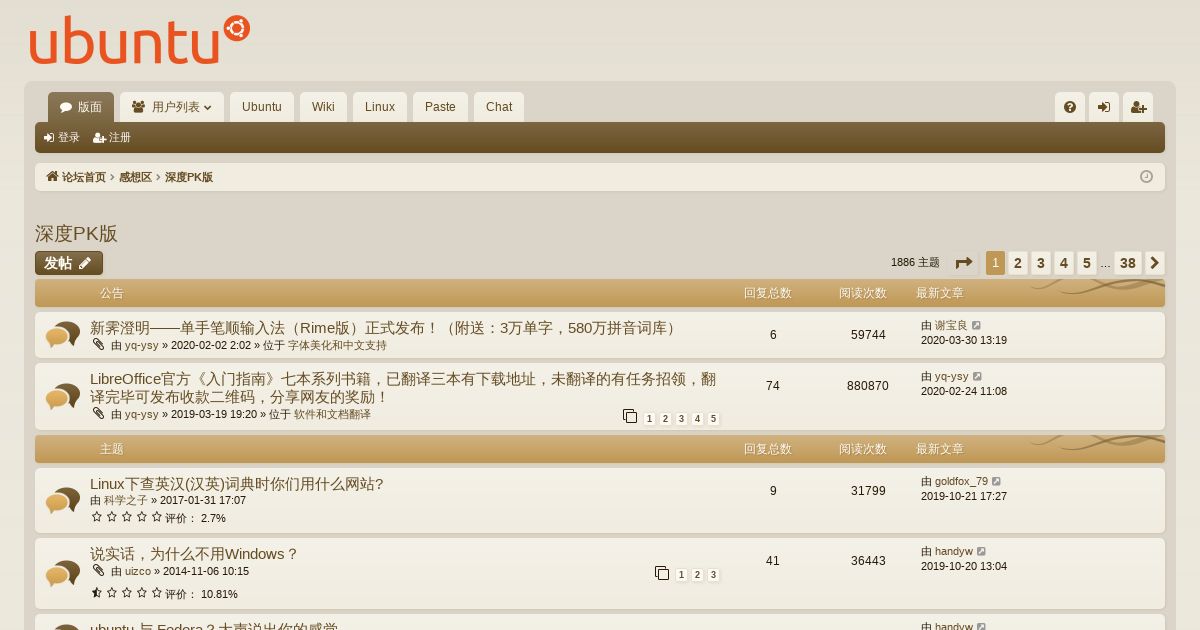Viewport: 1200px width, 630px height.
Task: Open the FAQ help question-mark icon
Action: (1070, 107)
